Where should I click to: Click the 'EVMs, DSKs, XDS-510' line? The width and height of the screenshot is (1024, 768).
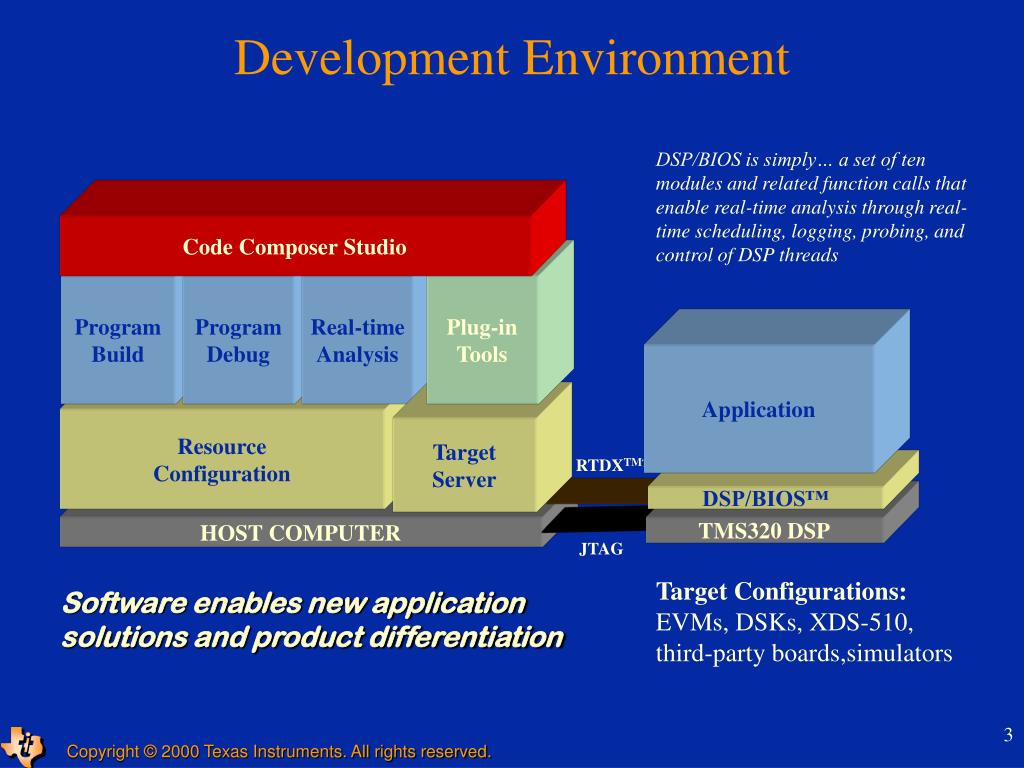tap(784, 622)
